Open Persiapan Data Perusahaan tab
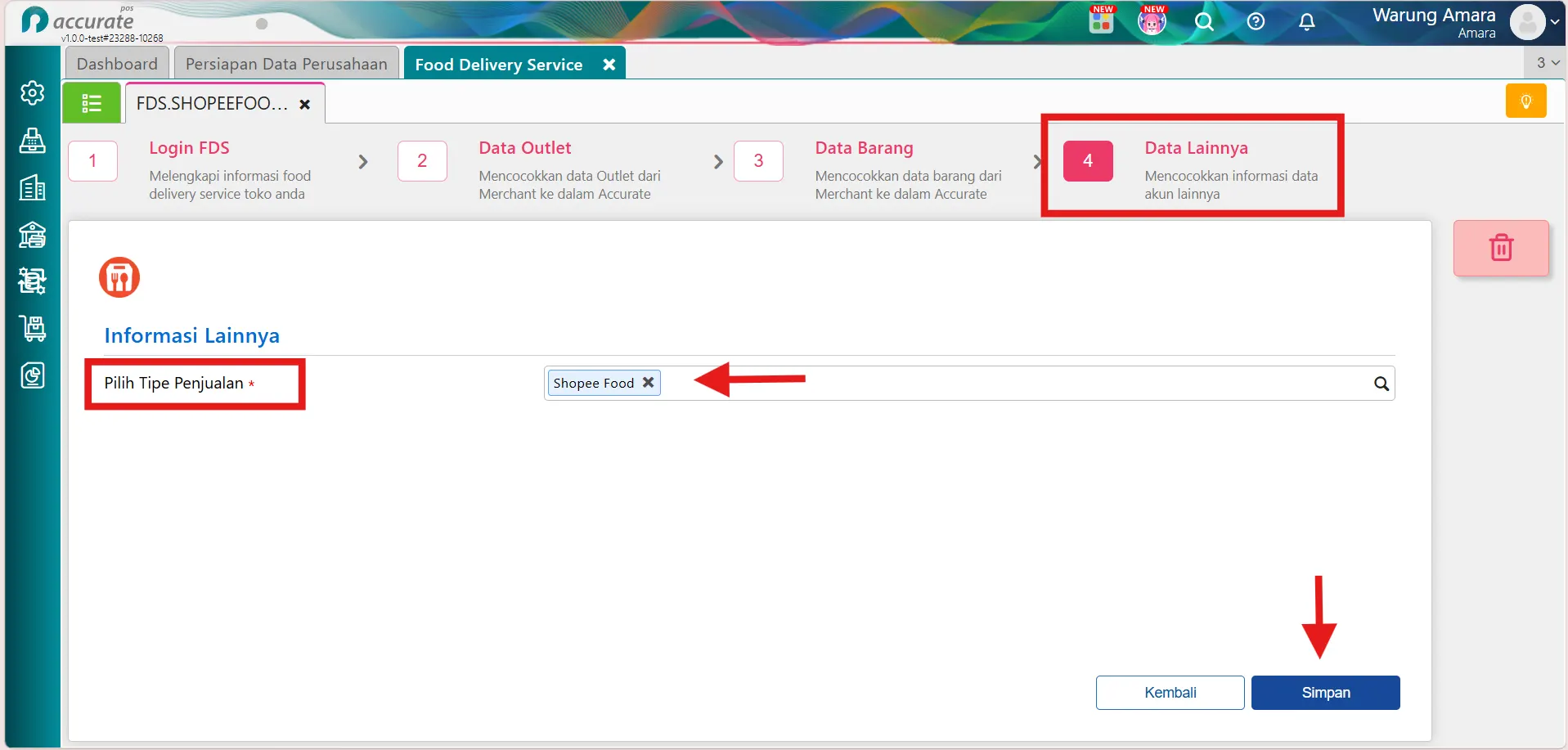Image resolution: width=1568 pixels, height=750 pixels. tap(286, 64)
